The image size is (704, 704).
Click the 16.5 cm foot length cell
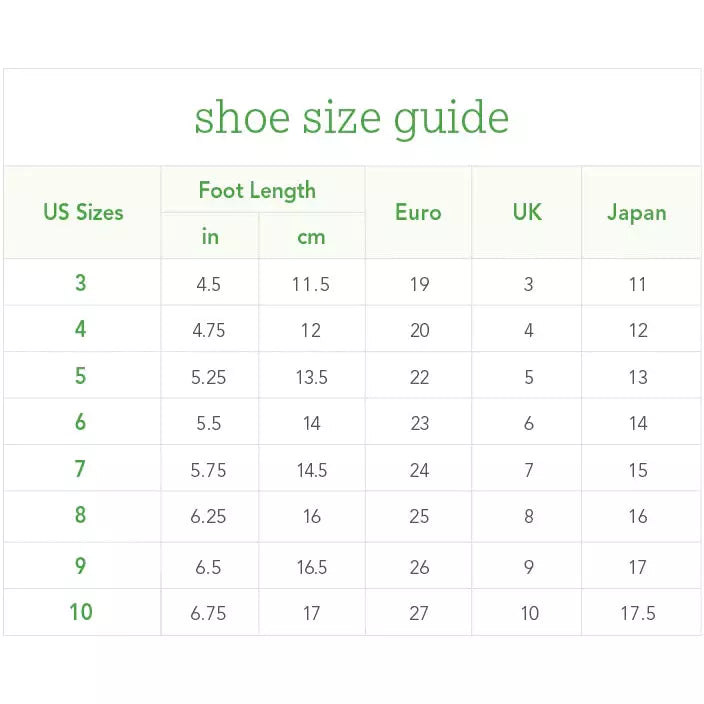tap(311, 567)
